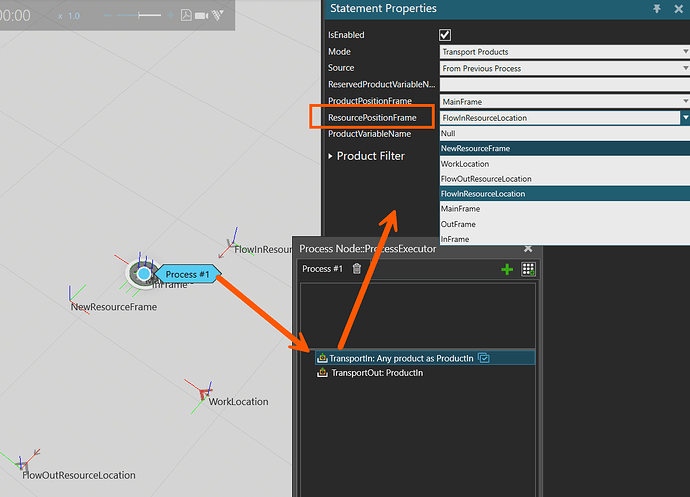Image resolution: width=690 pixels, height=497 pixels.
Task: Click the blue Process #1 node circle
Action: [x=144, y=274]
